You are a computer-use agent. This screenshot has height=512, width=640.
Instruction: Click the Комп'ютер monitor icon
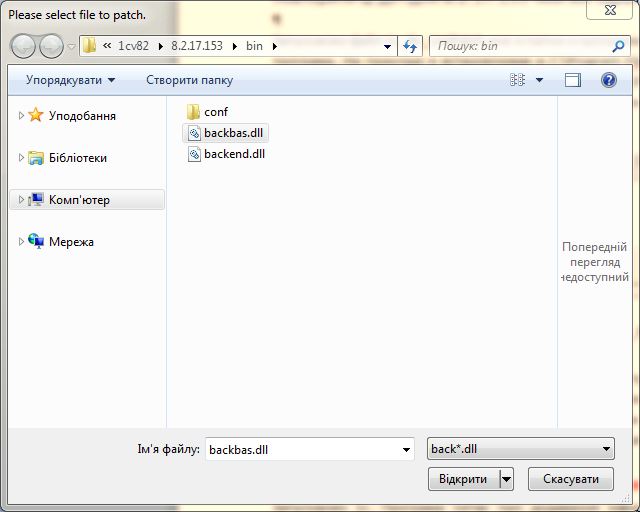36,199
